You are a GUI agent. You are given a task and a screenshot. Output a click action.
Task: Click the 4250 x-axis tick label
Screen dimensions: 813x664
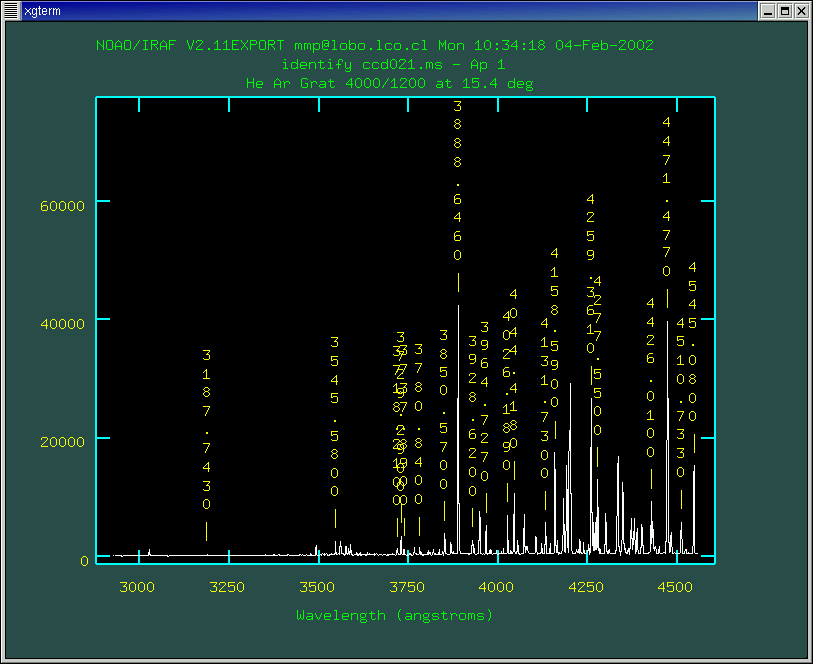[x=586, y=587]
